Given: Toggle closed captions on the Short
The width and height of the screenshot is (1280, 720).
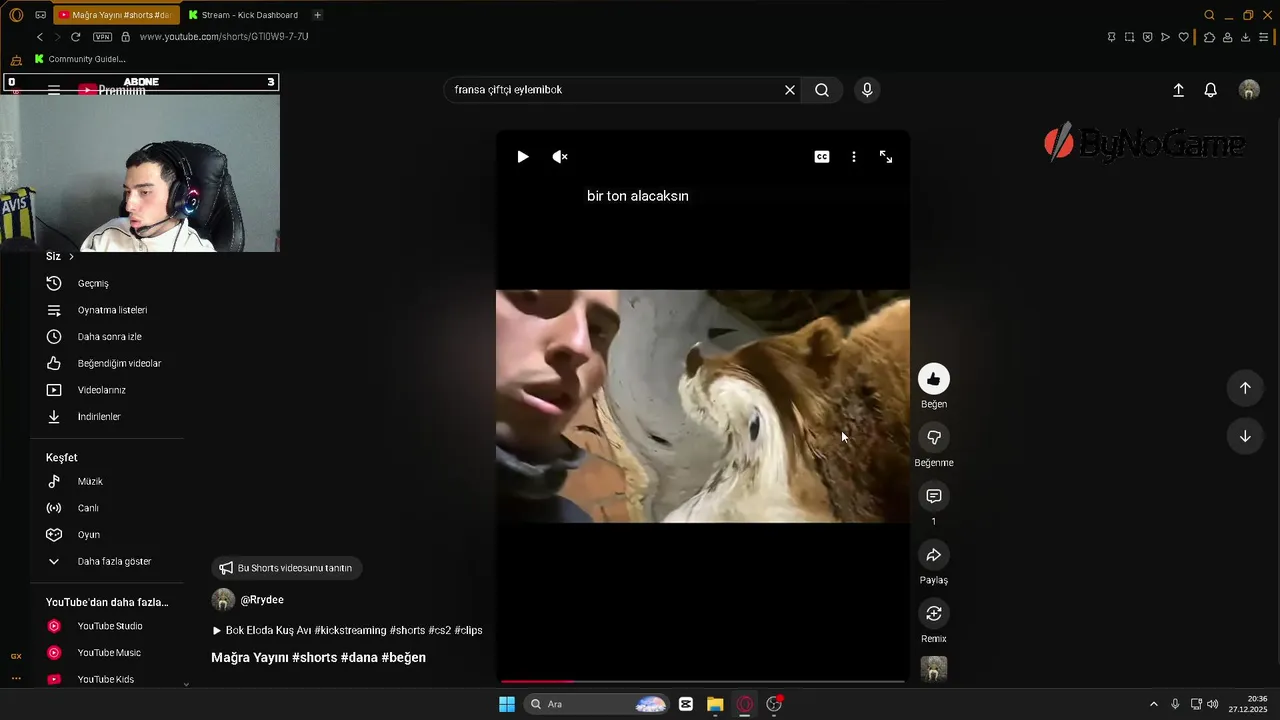Looking at the screenshot, I should pyautogui.click(x=822, y=157).
